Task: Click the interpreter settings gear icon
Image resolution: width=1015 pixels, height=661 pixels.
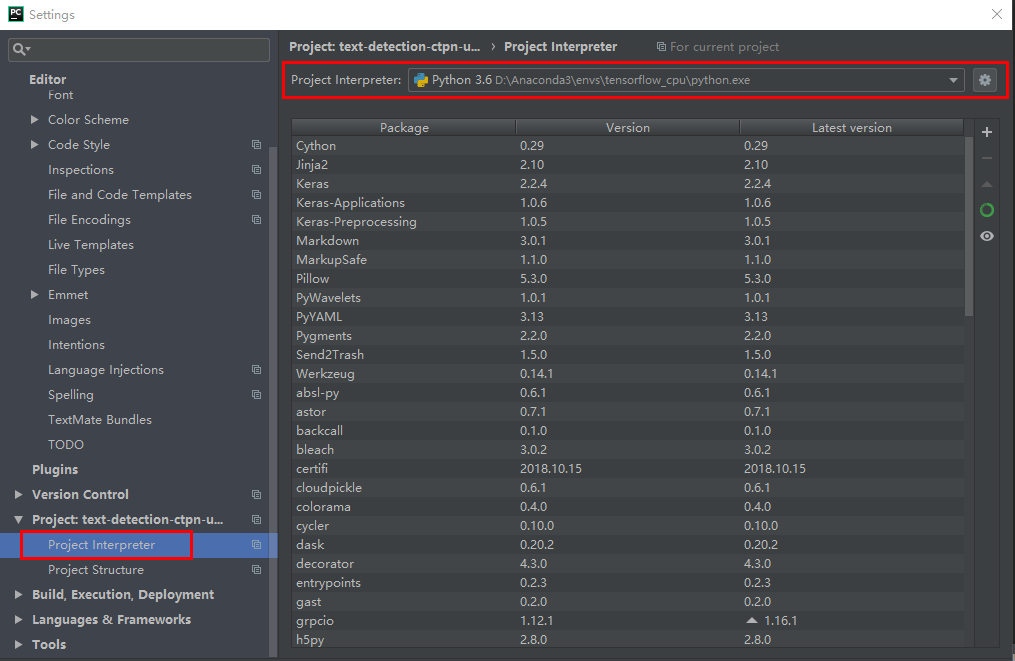Action: 985,80
